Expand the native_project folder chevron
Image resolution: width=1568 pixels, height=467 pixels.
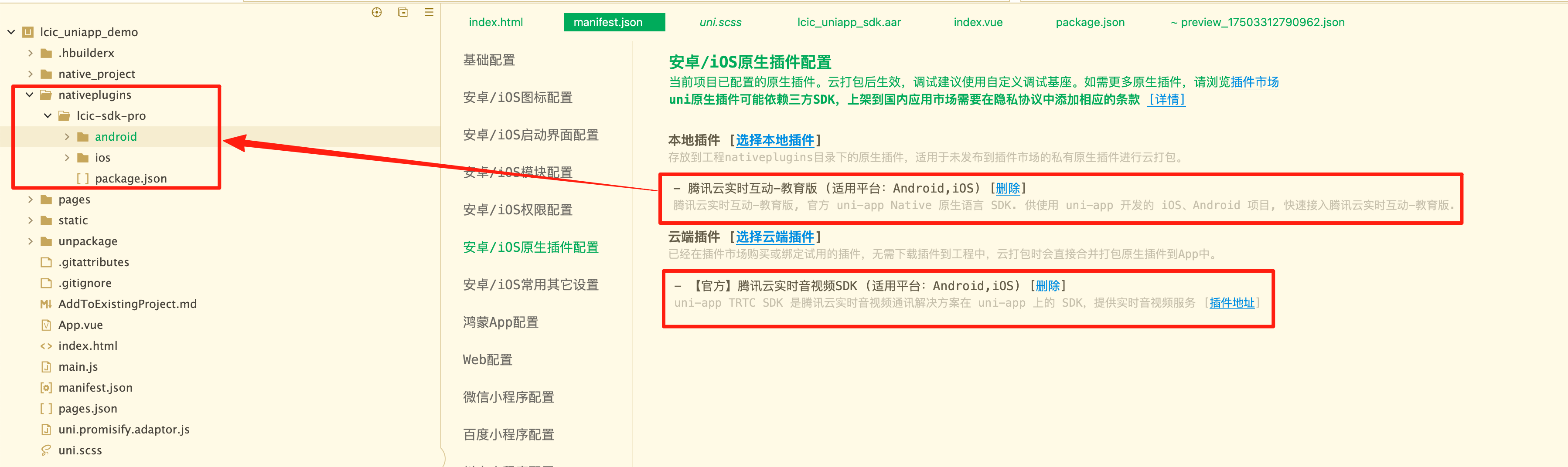click(31, 74)
